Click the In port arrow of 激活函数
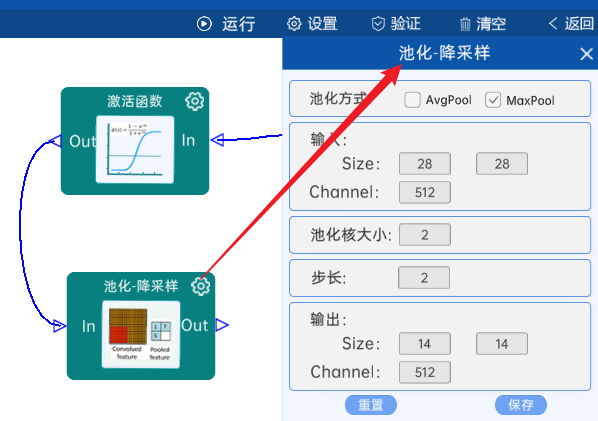The width and height of the screenshot is (598, 421). click(x=217, y=140)
